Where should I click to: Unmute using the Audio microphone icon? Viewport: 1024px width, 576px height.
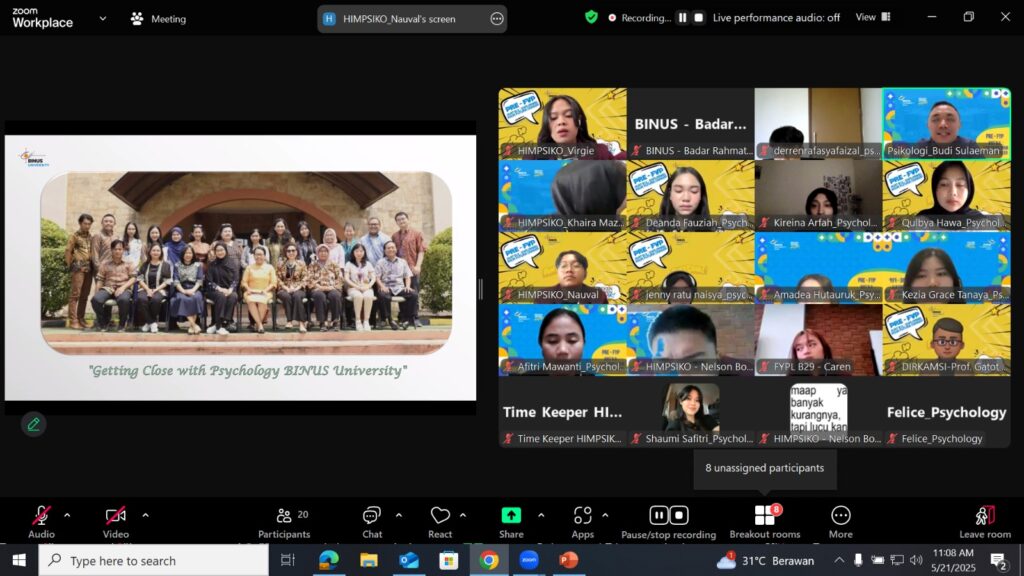[x=41, y=515]
